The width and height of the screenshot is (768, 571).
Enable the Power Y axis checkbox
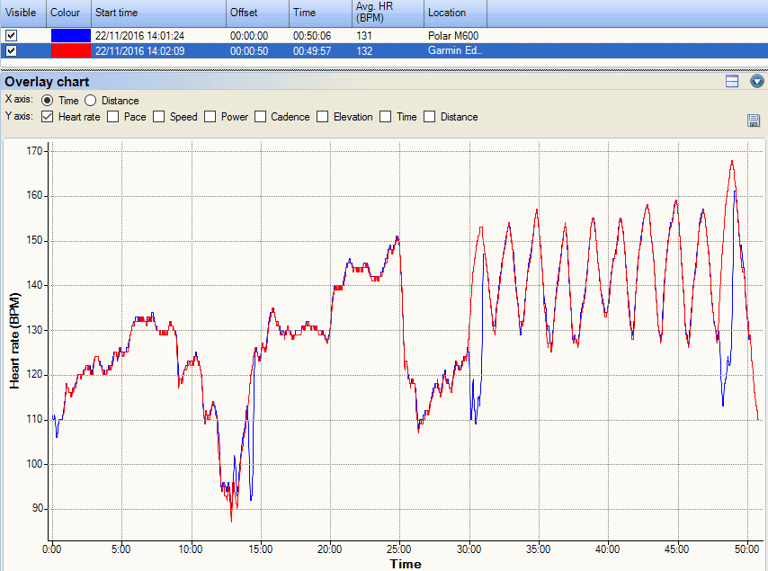click(210, 117)
